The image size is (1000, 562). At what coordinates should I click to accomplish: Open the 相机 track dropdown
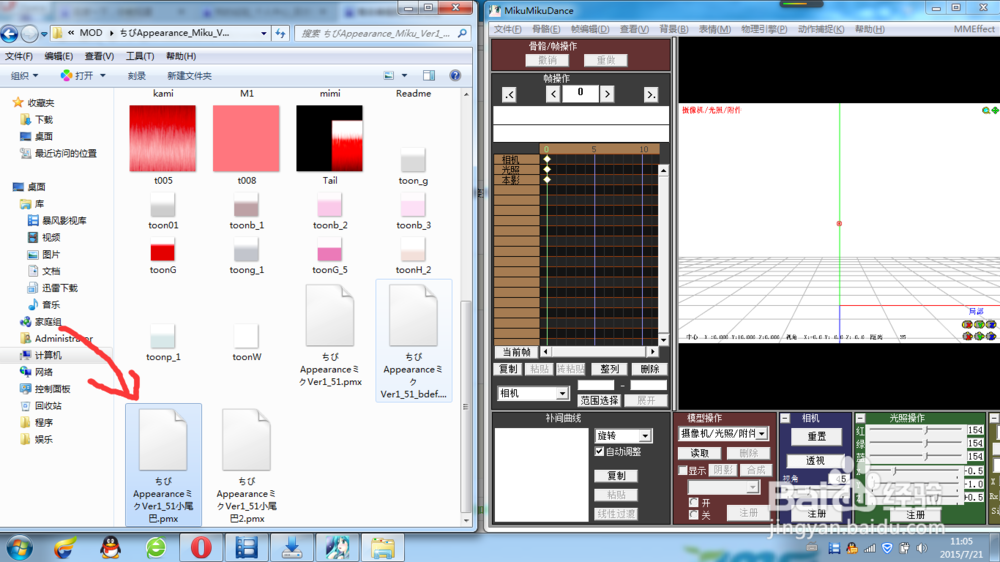pos(562,394)
